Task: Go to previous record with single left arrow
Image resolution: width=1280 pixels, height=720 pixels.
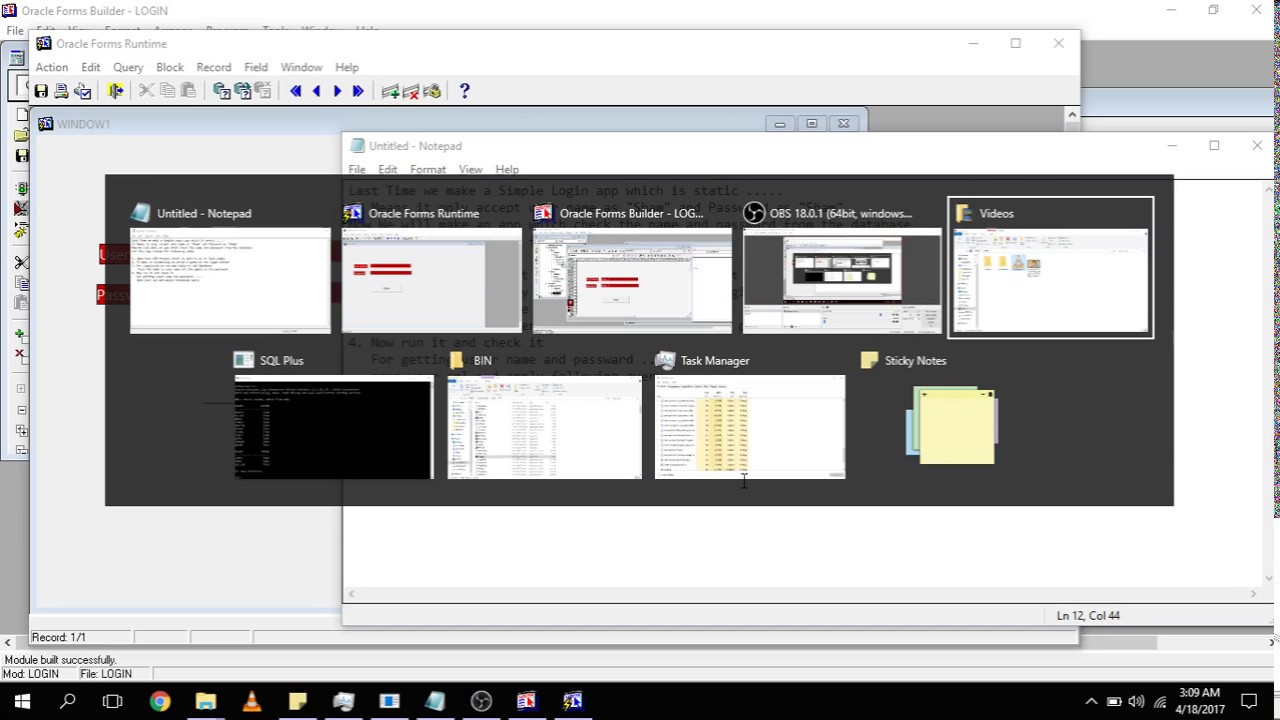Action: (317, 91)
